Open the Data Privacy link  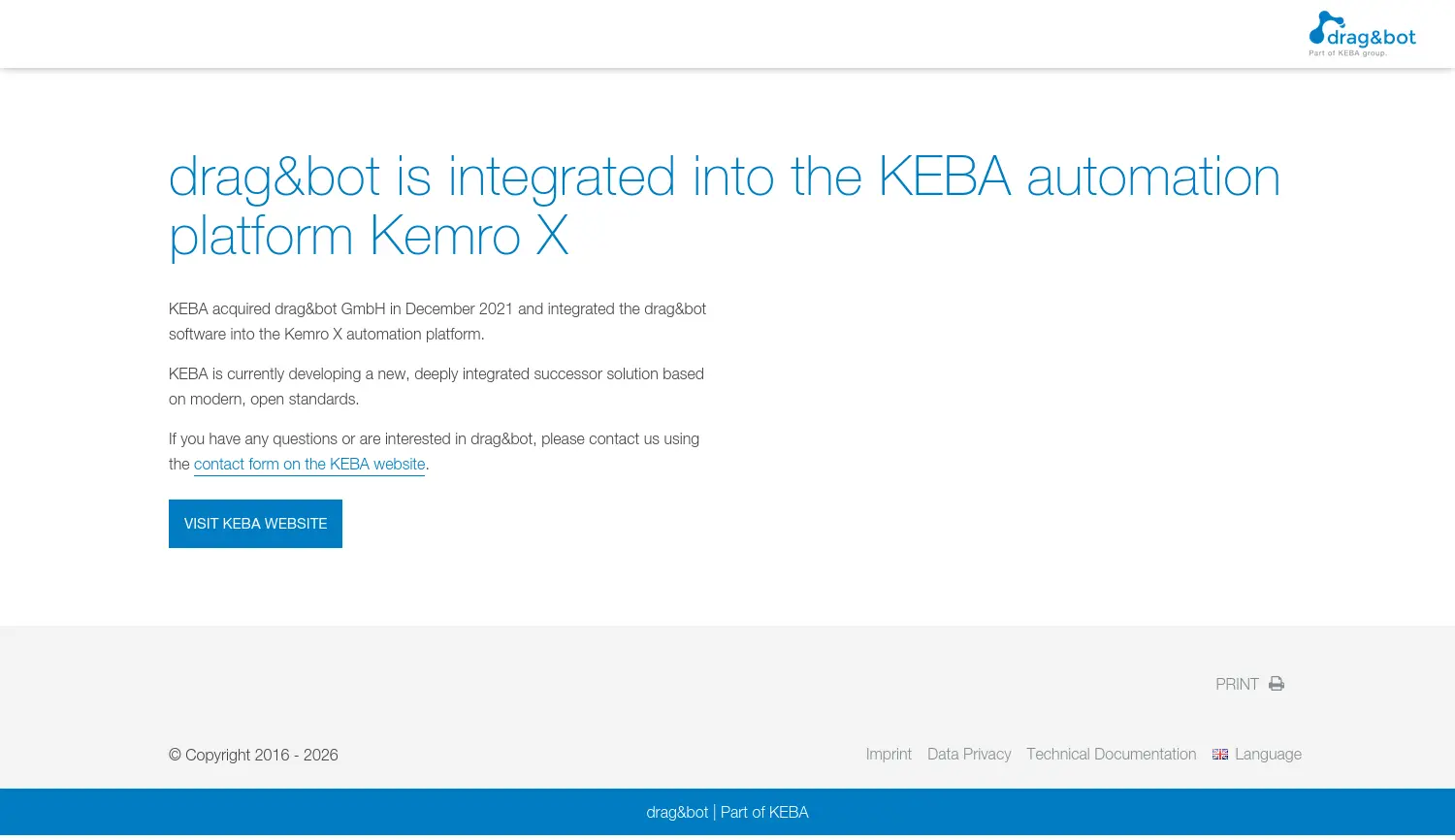click(x=969, y=755)
